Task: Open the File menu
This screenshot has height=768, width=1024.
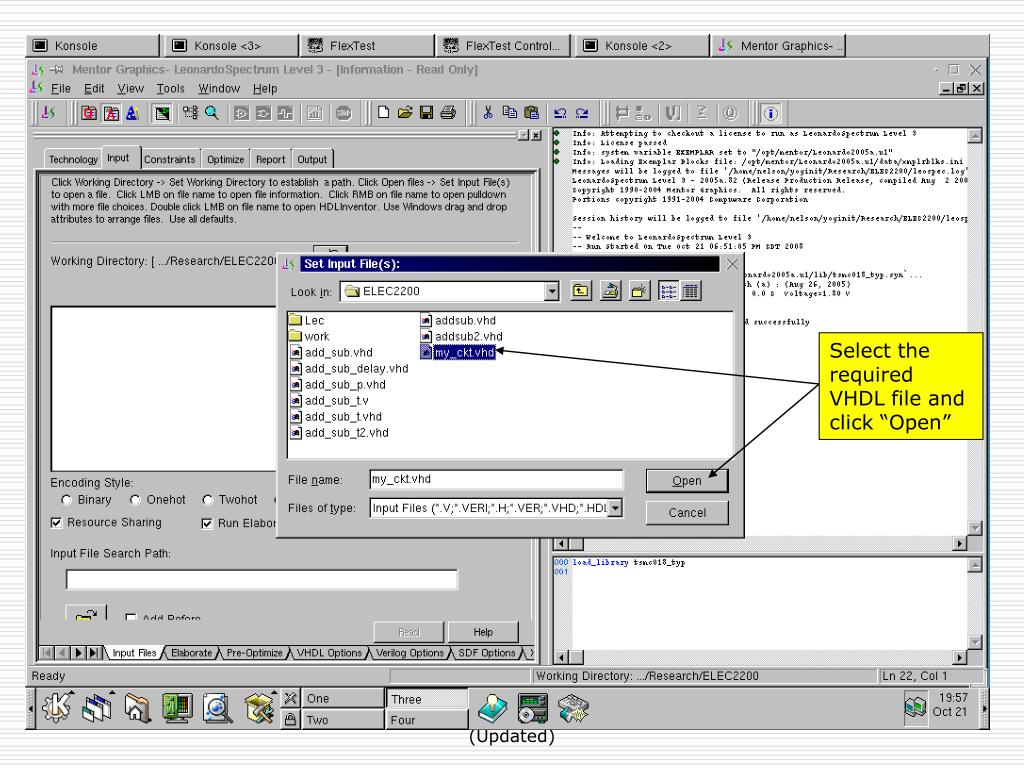Action: click(60, 88)
